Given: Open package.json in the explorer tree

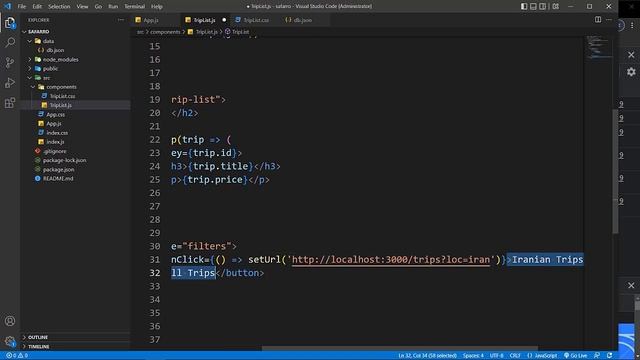Looking at the screenshot, I should coord(58,169).
